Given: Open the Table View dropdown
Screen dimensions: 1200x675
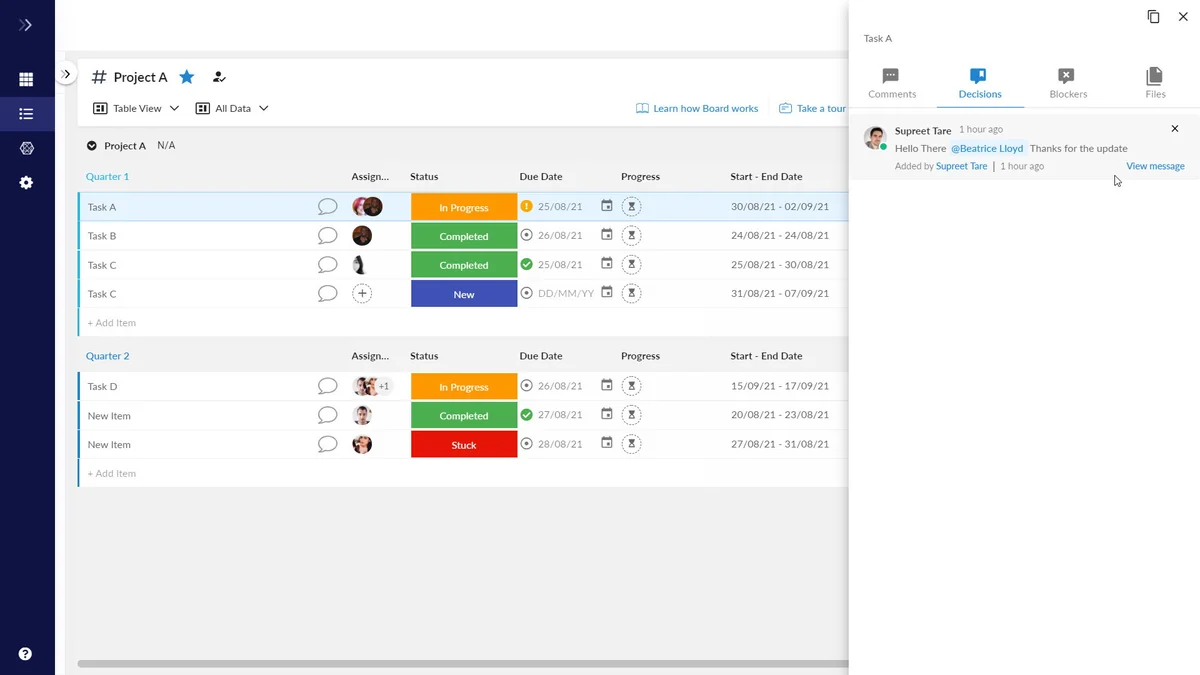Looking at the screenshot, I should pyautogui.click(x=136, y=108).
